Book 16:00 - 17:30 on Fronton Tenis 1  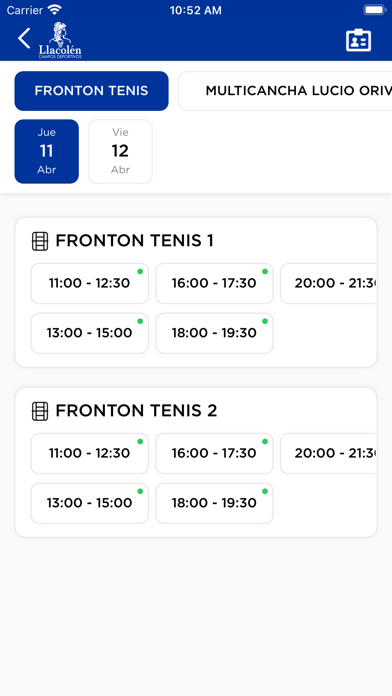[x=214, y=284]
